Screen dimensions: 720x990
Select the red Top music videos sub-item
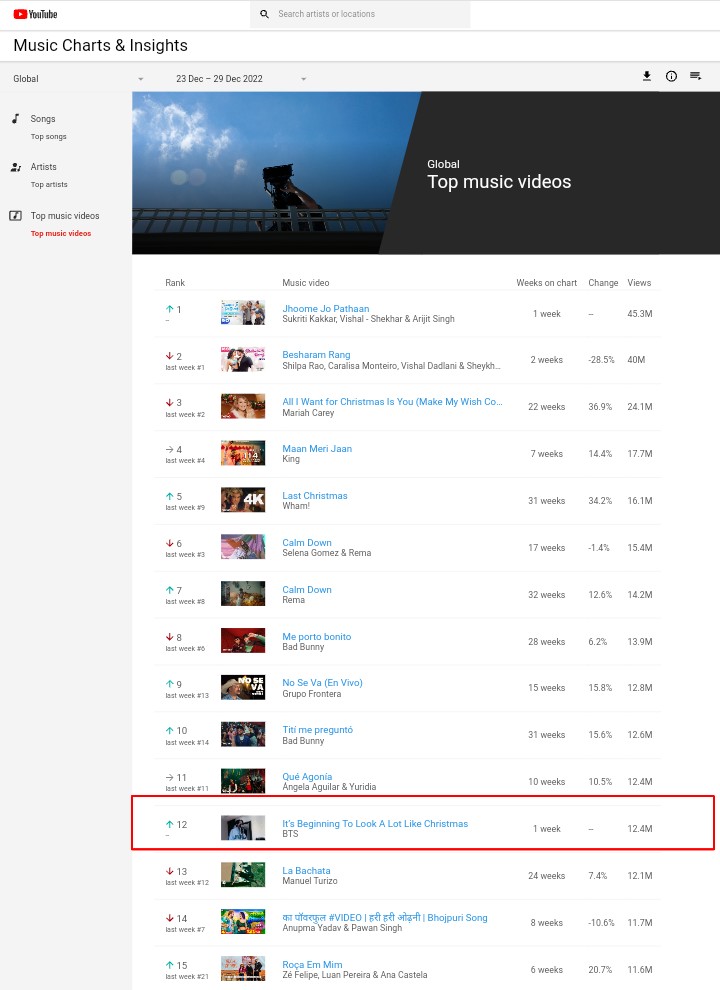point(61,234)
